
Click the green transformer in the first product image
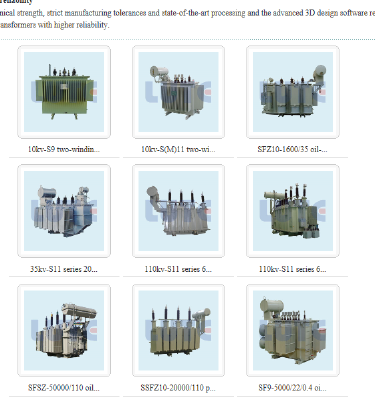point(64,93)
